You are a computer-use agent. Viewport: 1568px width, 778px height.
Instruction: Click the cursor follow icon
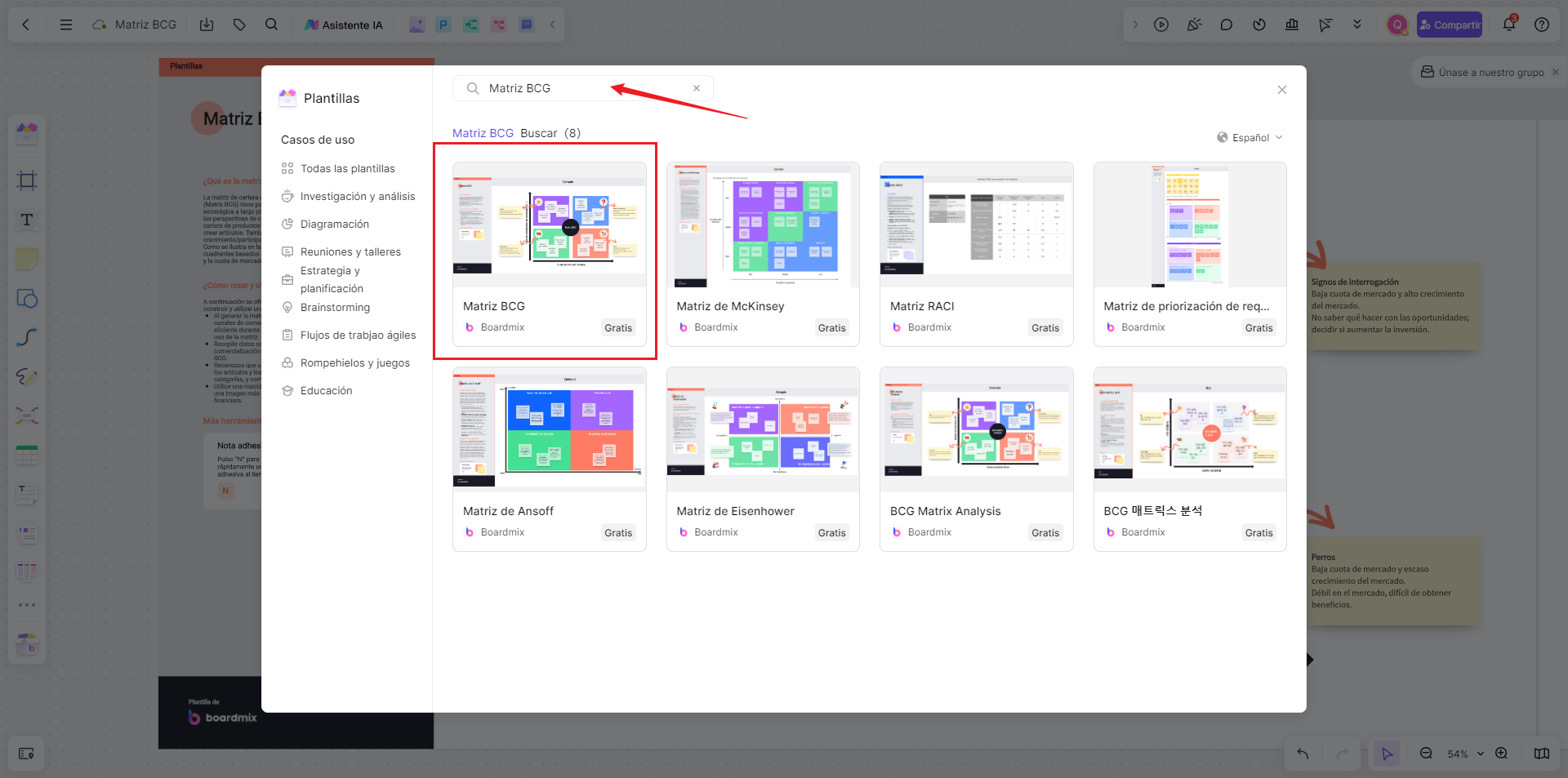point(1325,24)
